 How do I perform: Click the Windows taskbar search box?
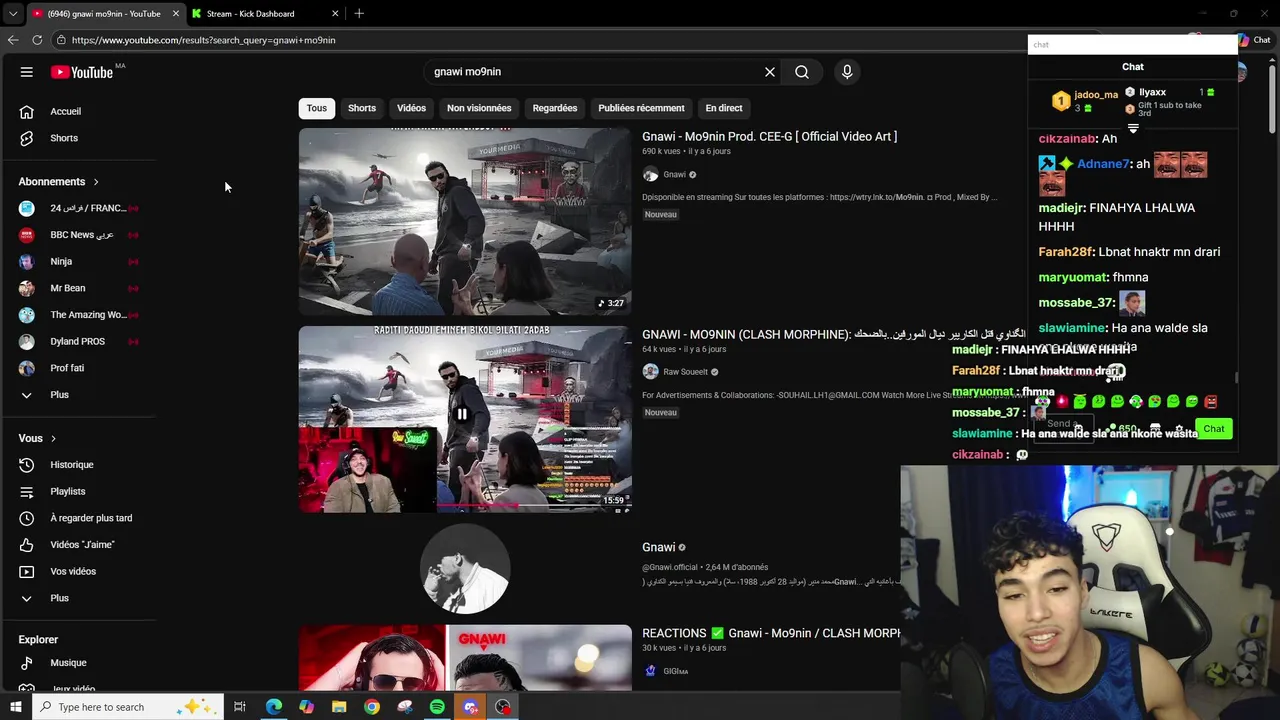pyautogui.click(x=129, y=707)
